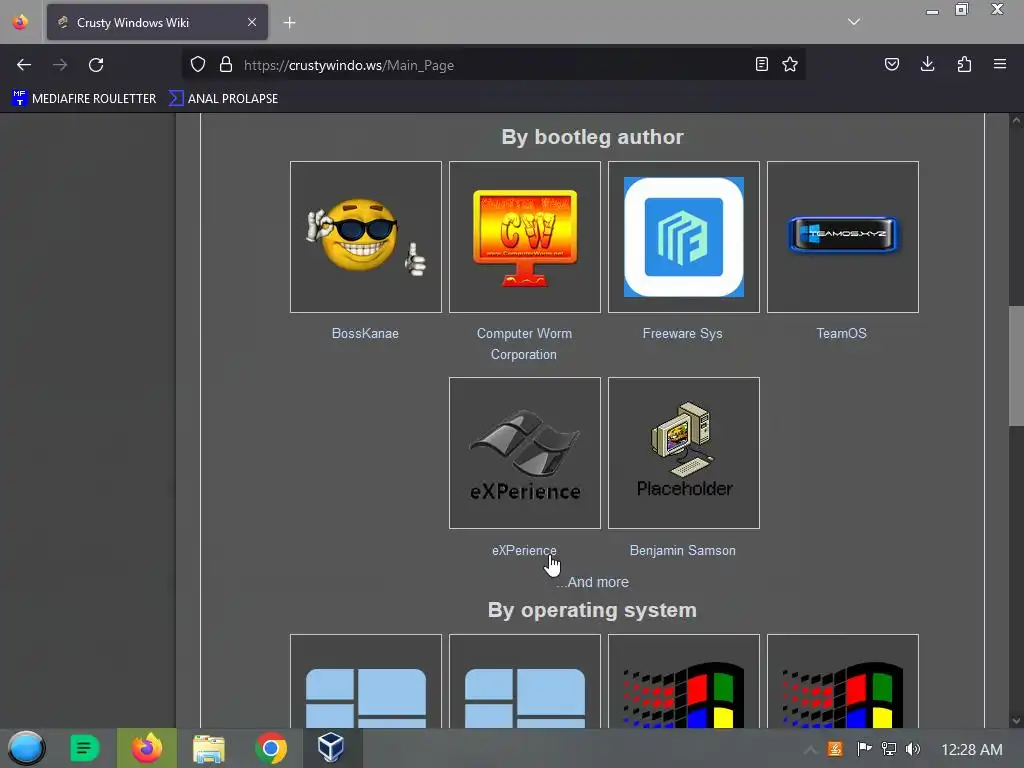1024x768 pixels.
Task: Click scrollbar down arrow
Action: point(1016,721)
